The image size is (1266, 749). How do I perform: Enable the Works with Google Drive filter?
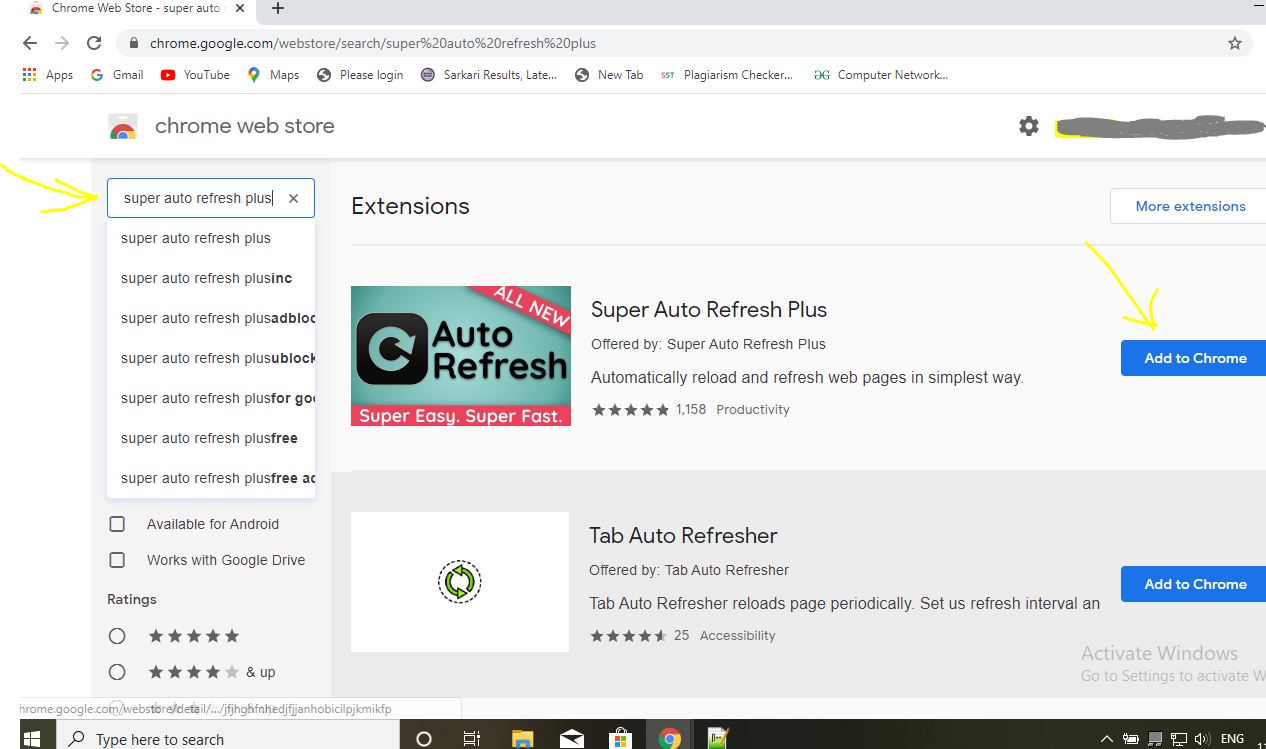(117, 560)
